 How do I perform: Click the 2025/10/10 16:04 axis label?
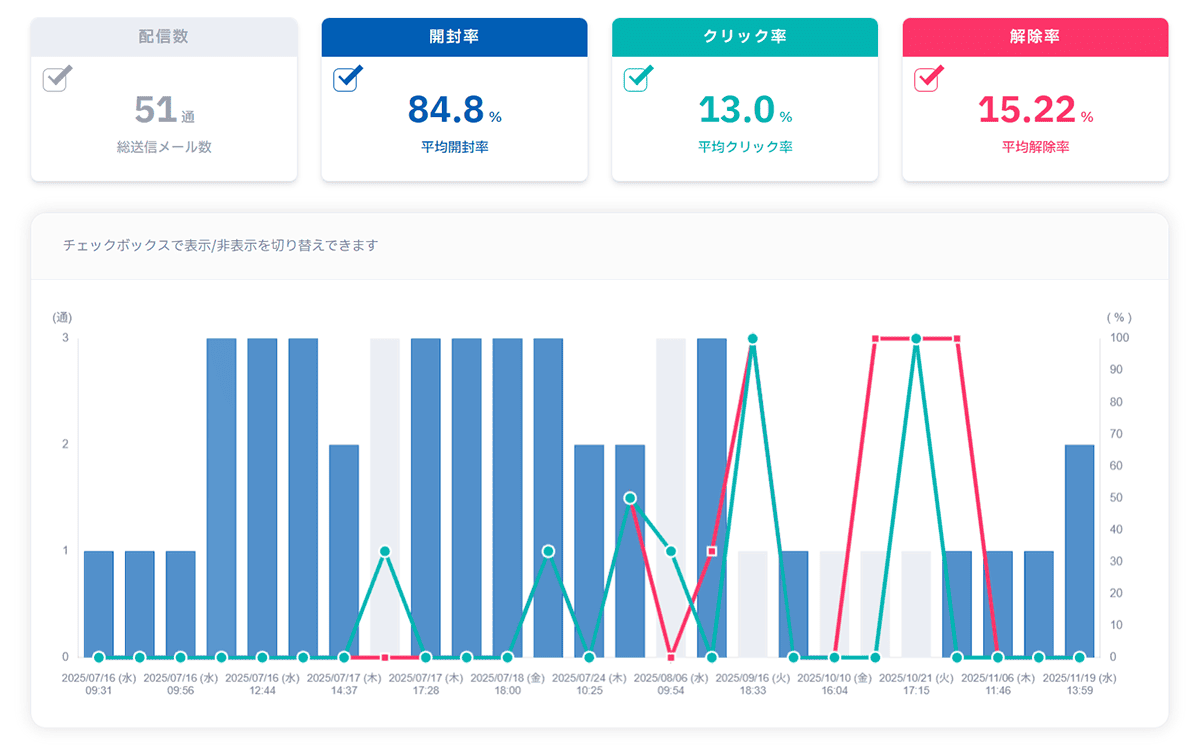click(x=835, y=683)
